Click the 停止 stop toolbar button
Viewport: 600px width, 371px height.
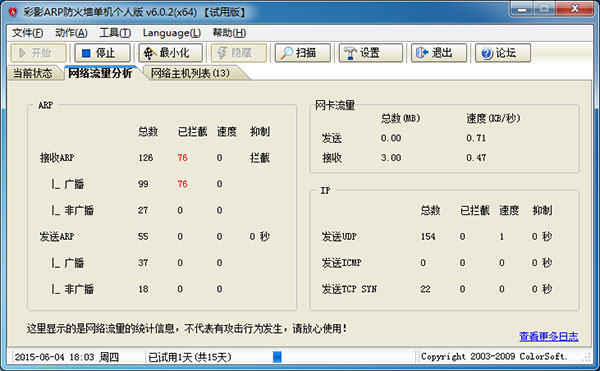pyautogui.click(x=102, y=53)
